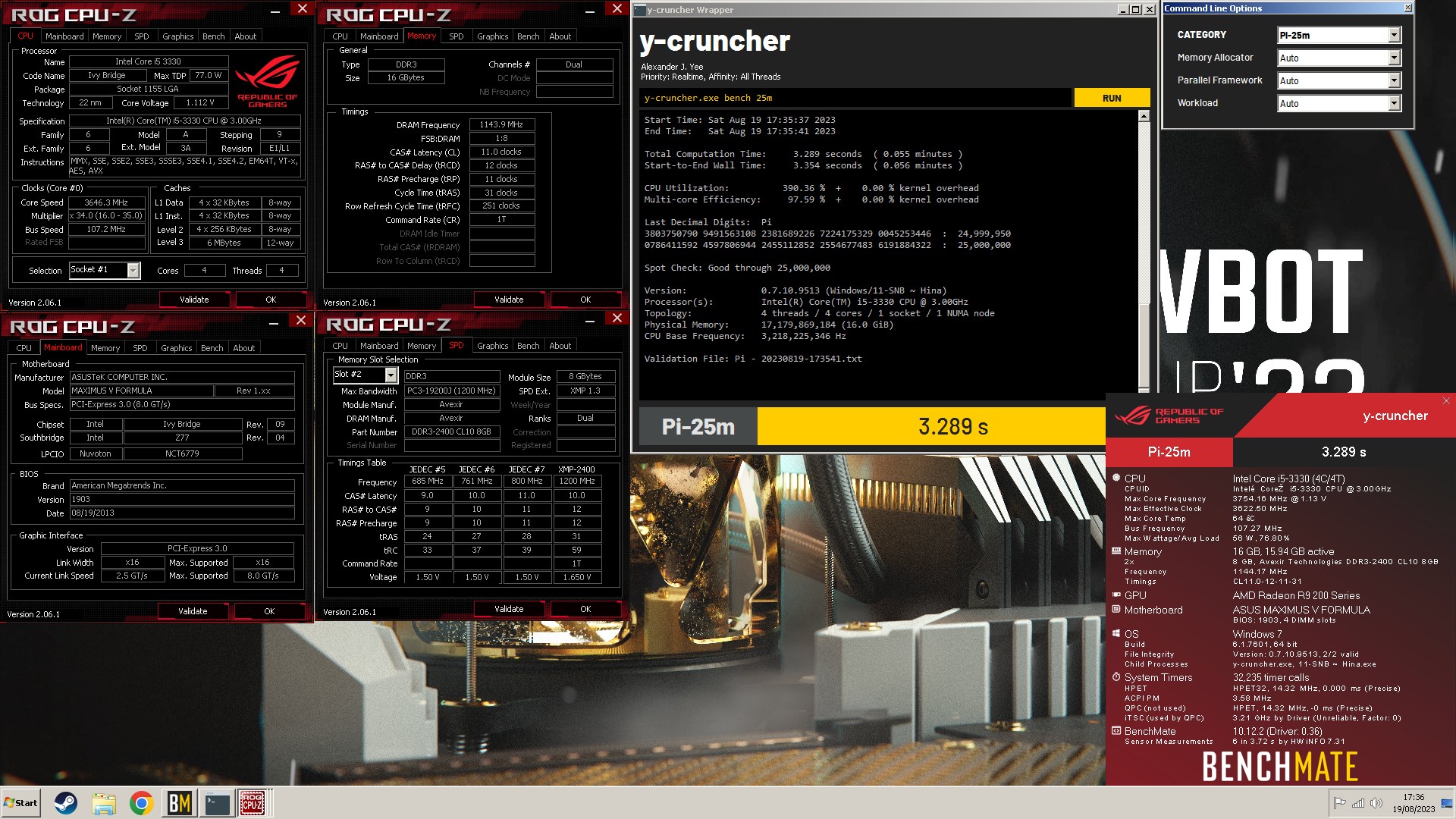Click the System Timers icon in BenchMate panel
Screen dimensions: 1456x819
click(1116, 677)
